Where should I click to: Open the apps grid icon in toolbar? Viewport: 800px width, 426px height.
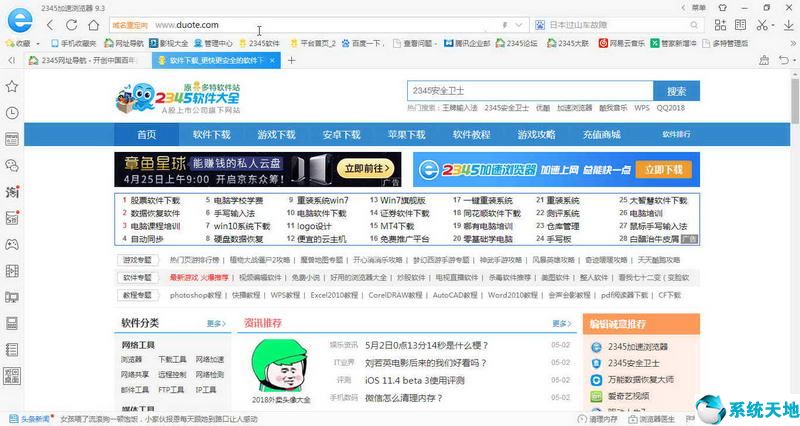click(720, 24)
